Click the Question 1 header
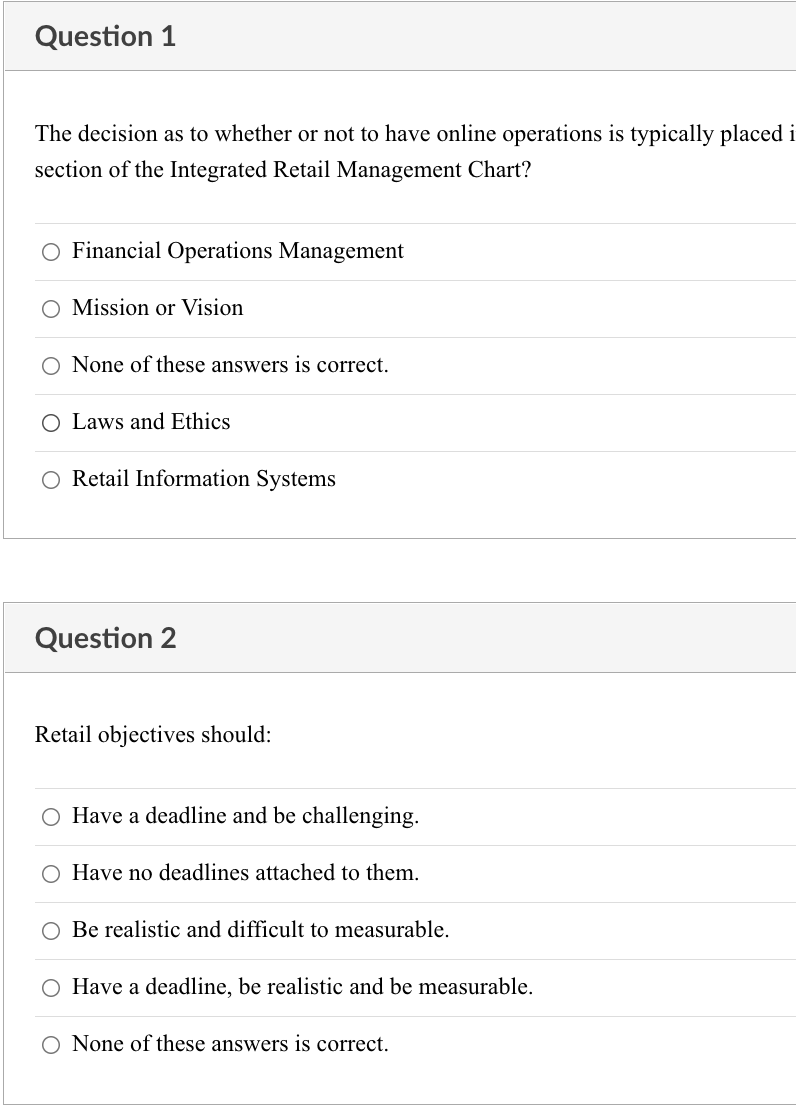 click(x=105, y=36)
